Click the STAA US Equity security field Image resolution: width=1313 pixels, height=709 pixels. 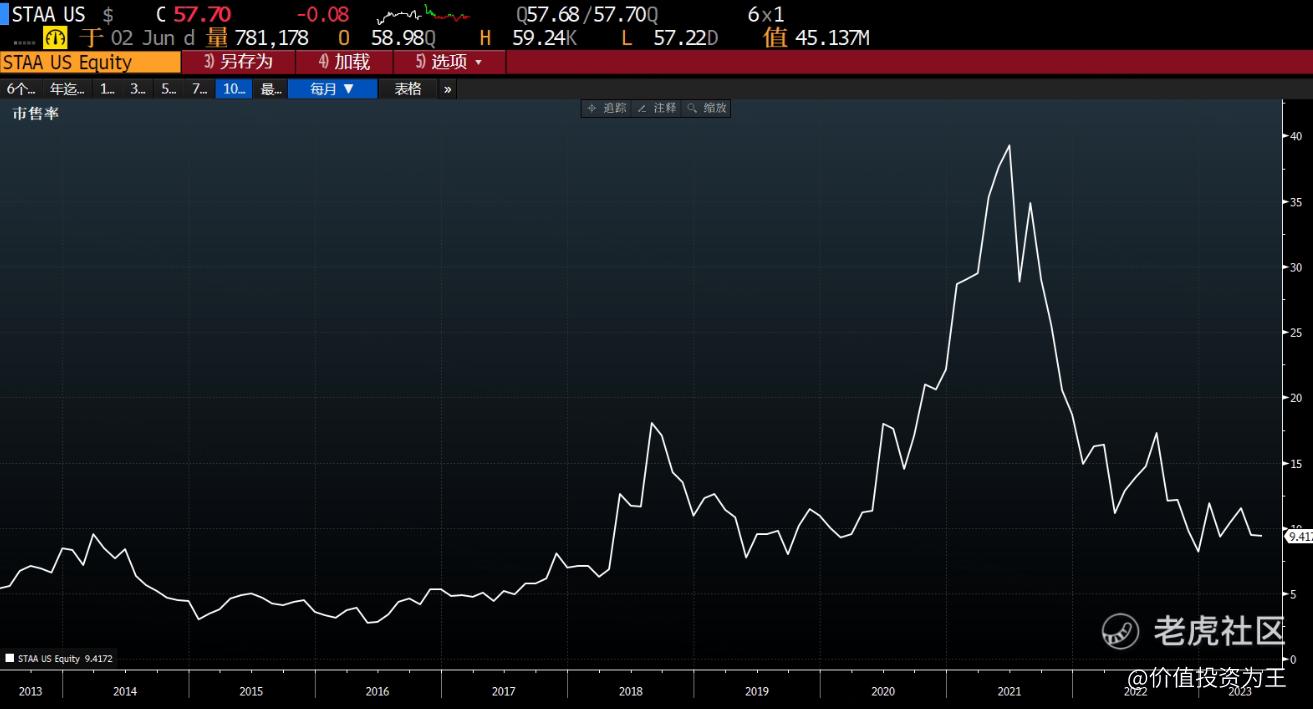90,62
